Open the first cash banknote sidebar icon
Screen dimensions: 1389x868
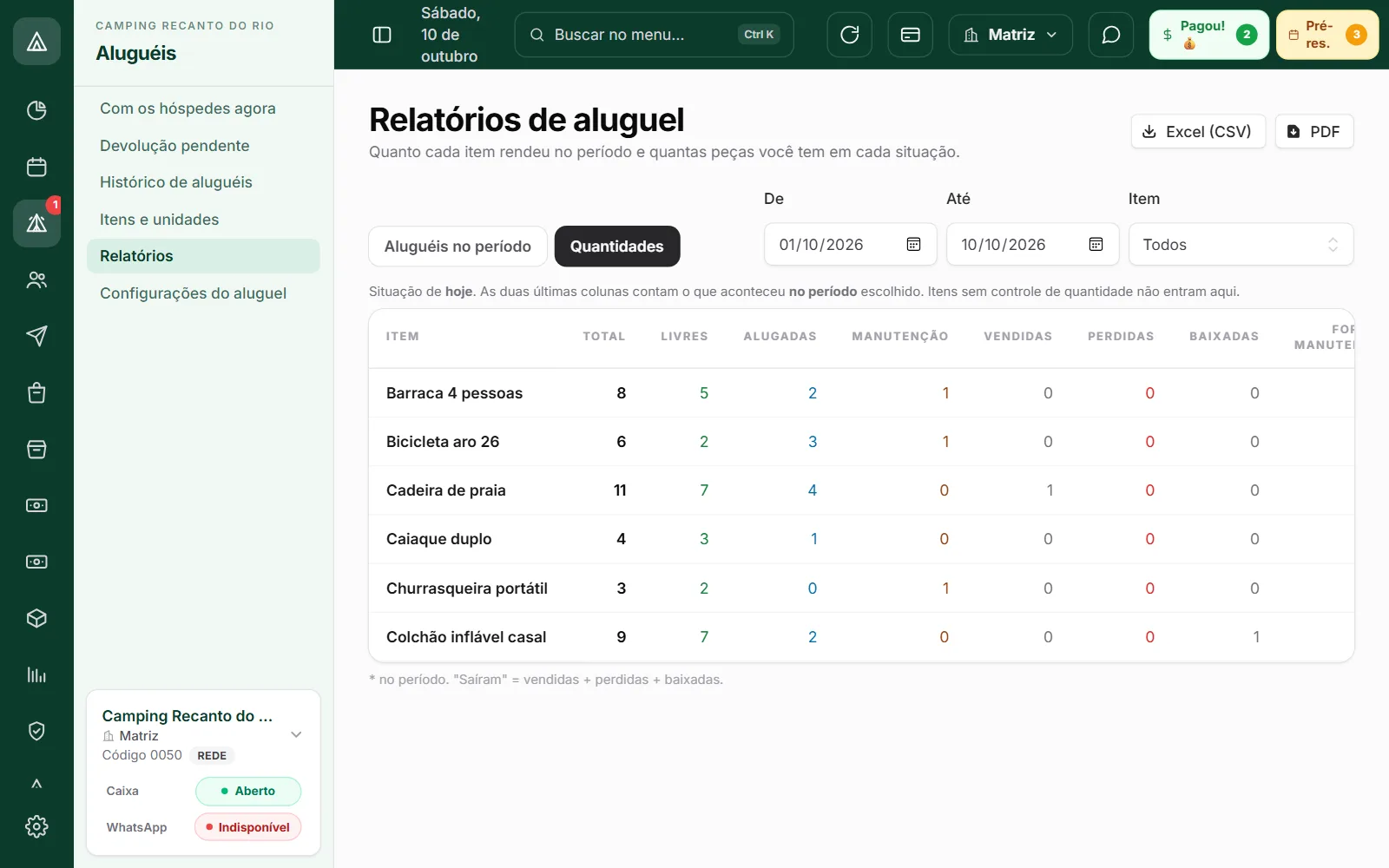click(x=36, y=505)
